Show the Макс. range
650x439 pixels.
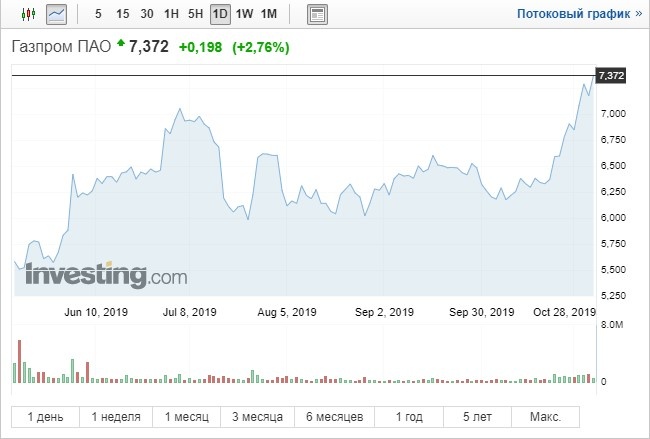coord(546,417)
